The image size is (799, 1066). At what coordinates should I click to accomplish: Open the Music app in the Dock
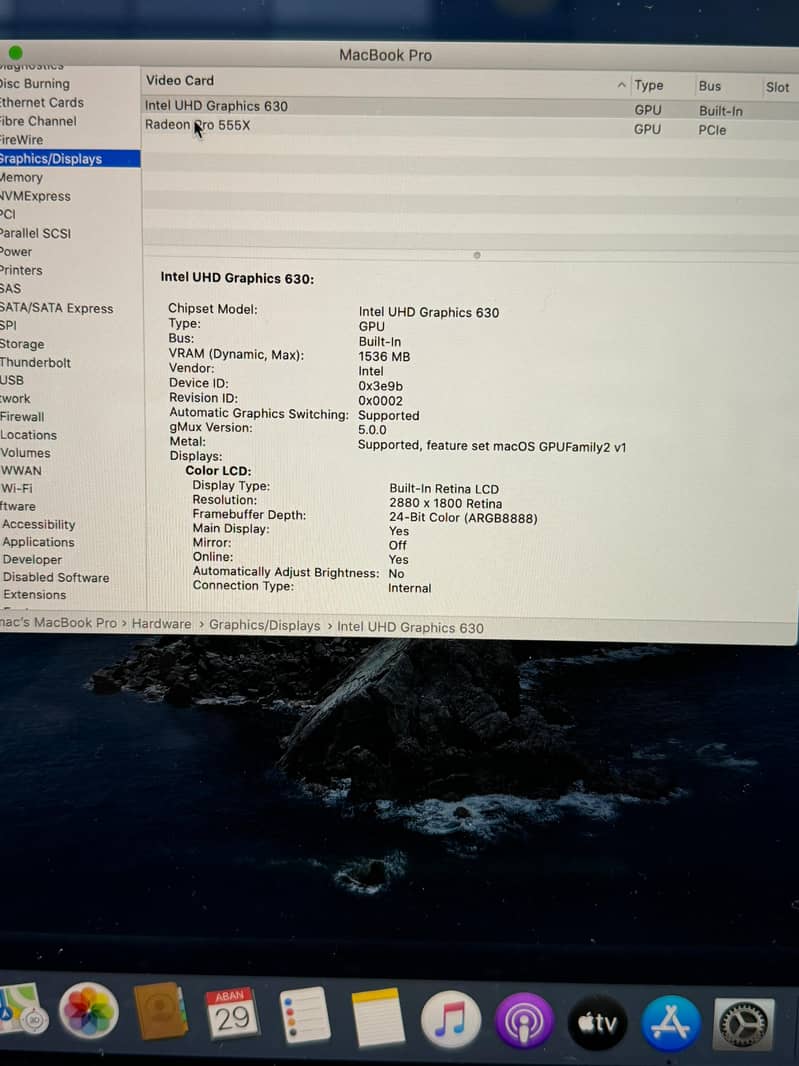click(x=451, y=1019)
